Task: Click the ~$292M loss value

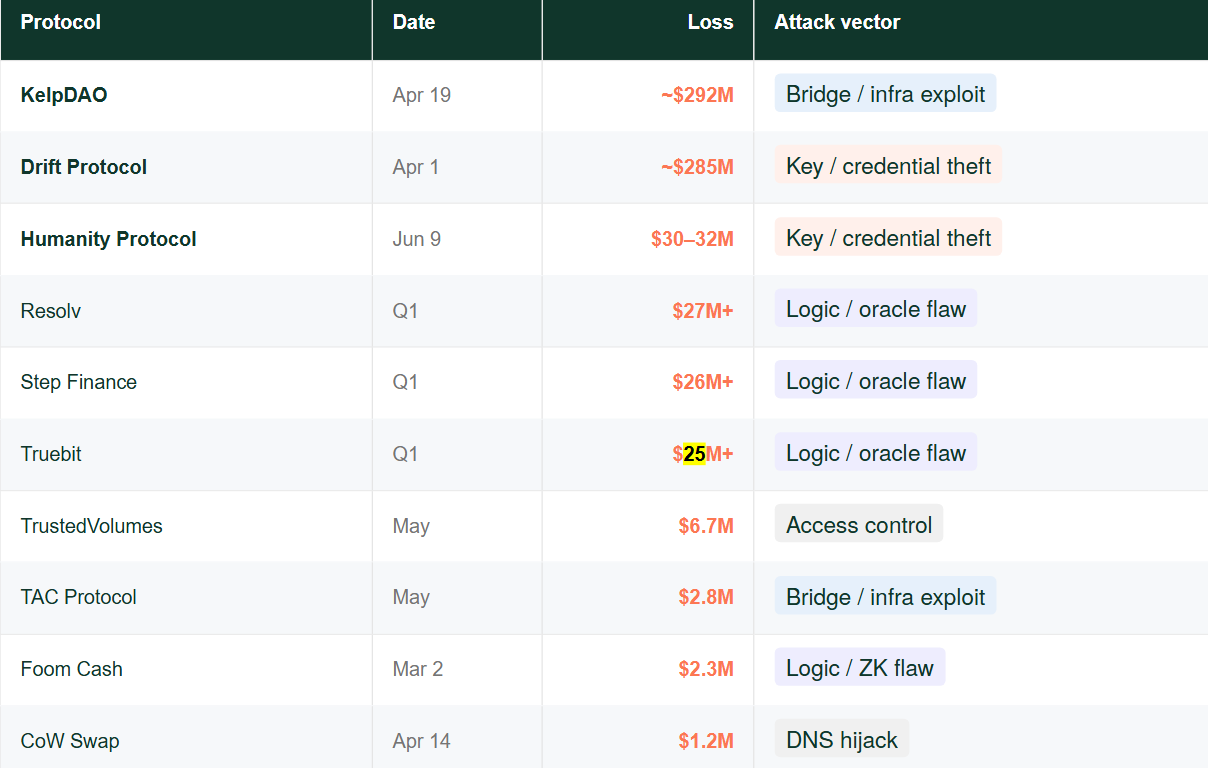Action: click(x=697, y=95)
